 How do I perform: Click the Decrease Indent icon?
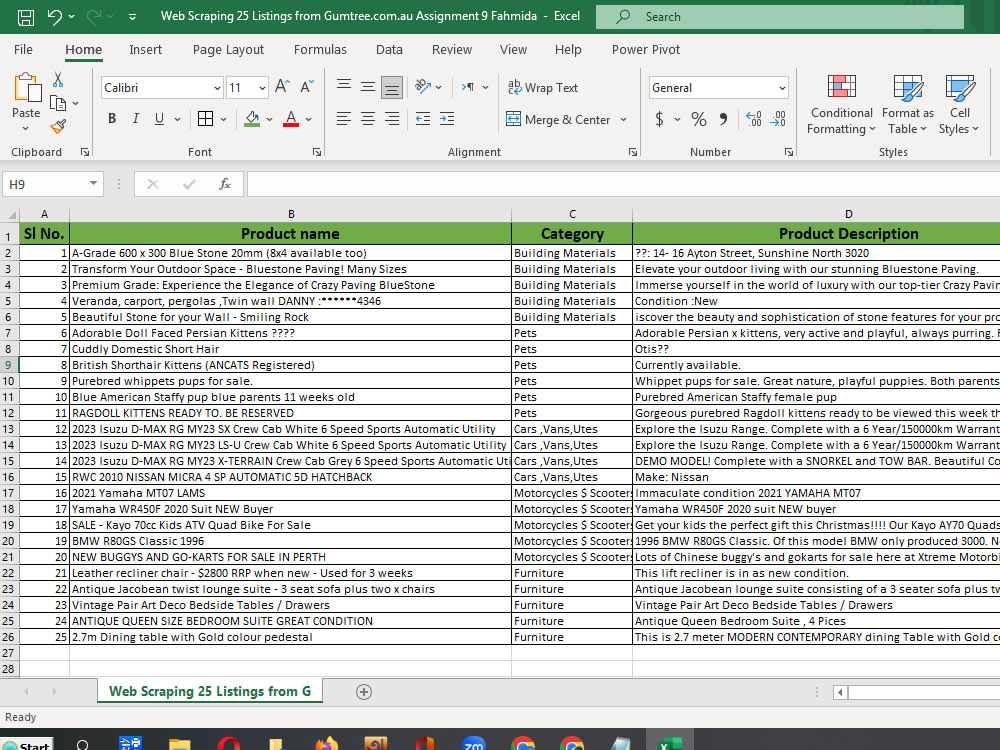(423, 119)
